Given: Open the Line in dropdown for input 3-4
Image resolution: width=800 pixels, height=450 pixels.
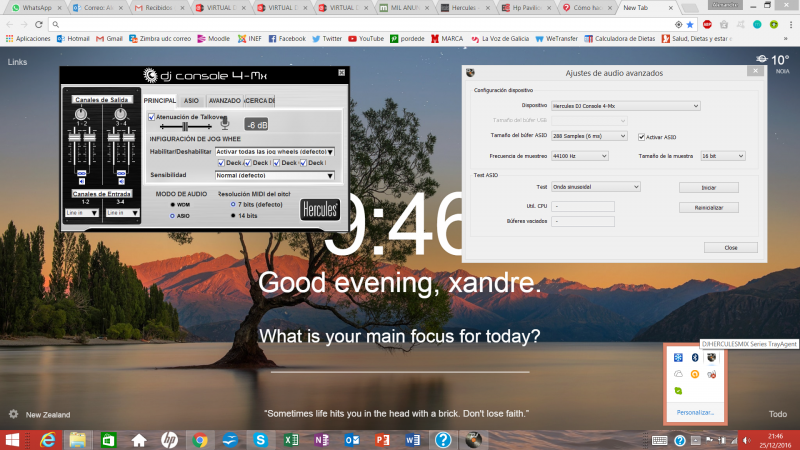Looking at the screenshot, I should tap(122, 213).
